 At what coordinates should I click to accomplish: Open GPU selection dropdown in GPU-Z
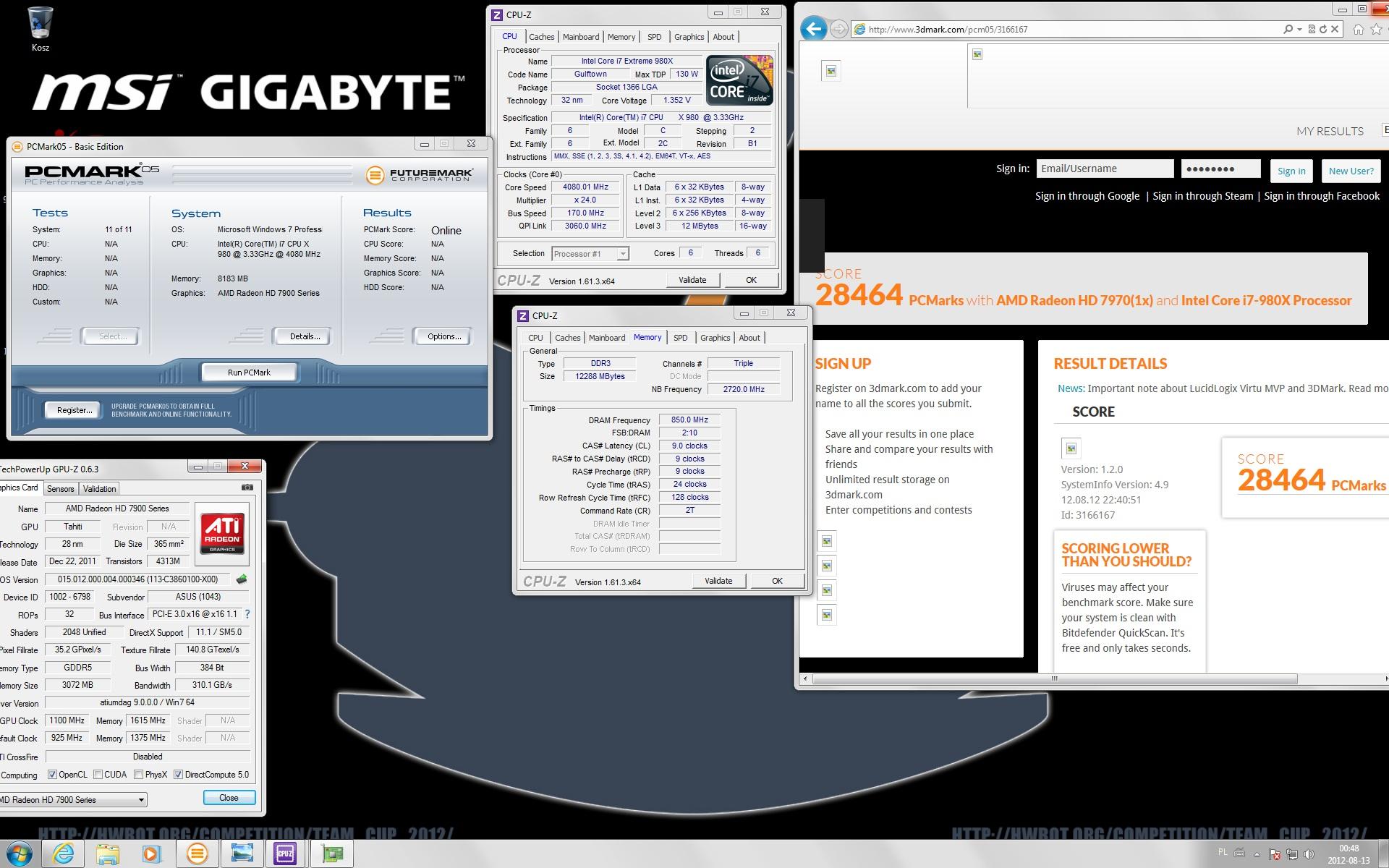coord(72,799)
